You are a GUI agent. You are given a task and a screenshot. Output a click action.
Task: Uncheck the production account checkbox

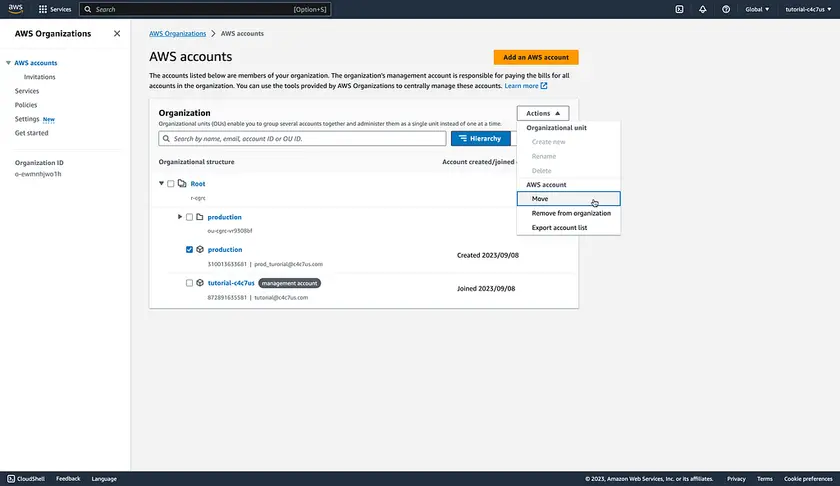tap(189, 250)
